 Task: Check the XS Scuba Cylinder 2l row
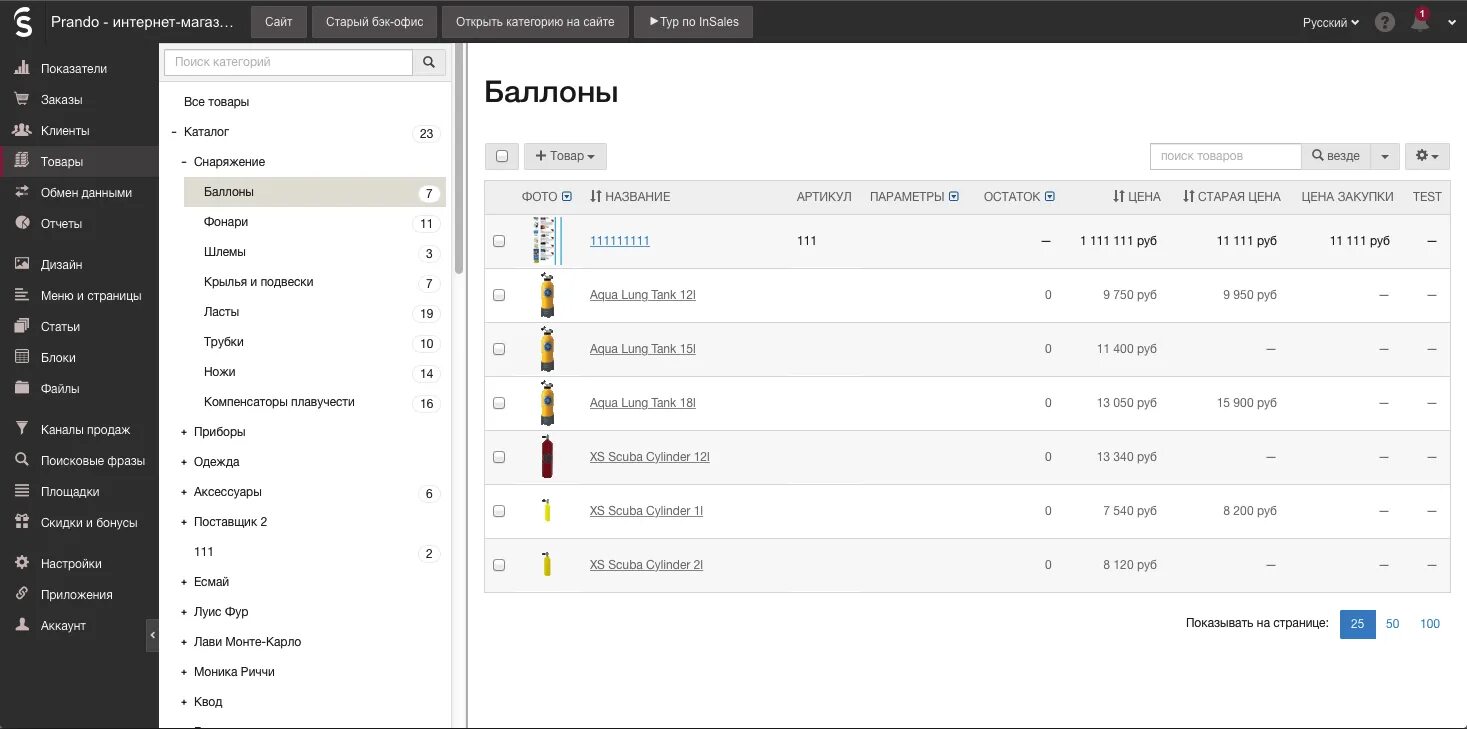[x=499, y=565]
